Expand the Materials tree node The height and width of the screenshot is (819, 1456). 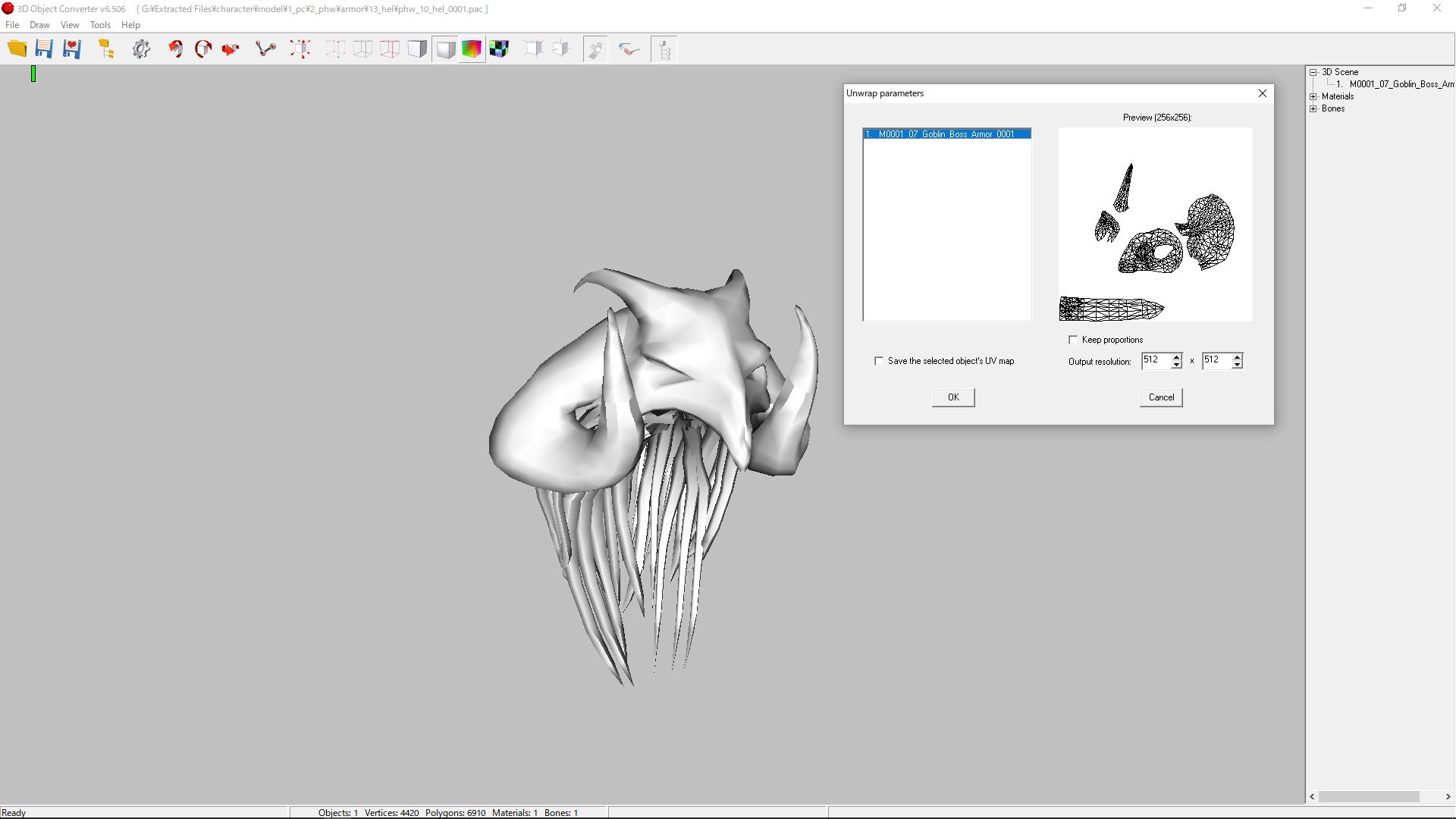tap(1313, 96)
